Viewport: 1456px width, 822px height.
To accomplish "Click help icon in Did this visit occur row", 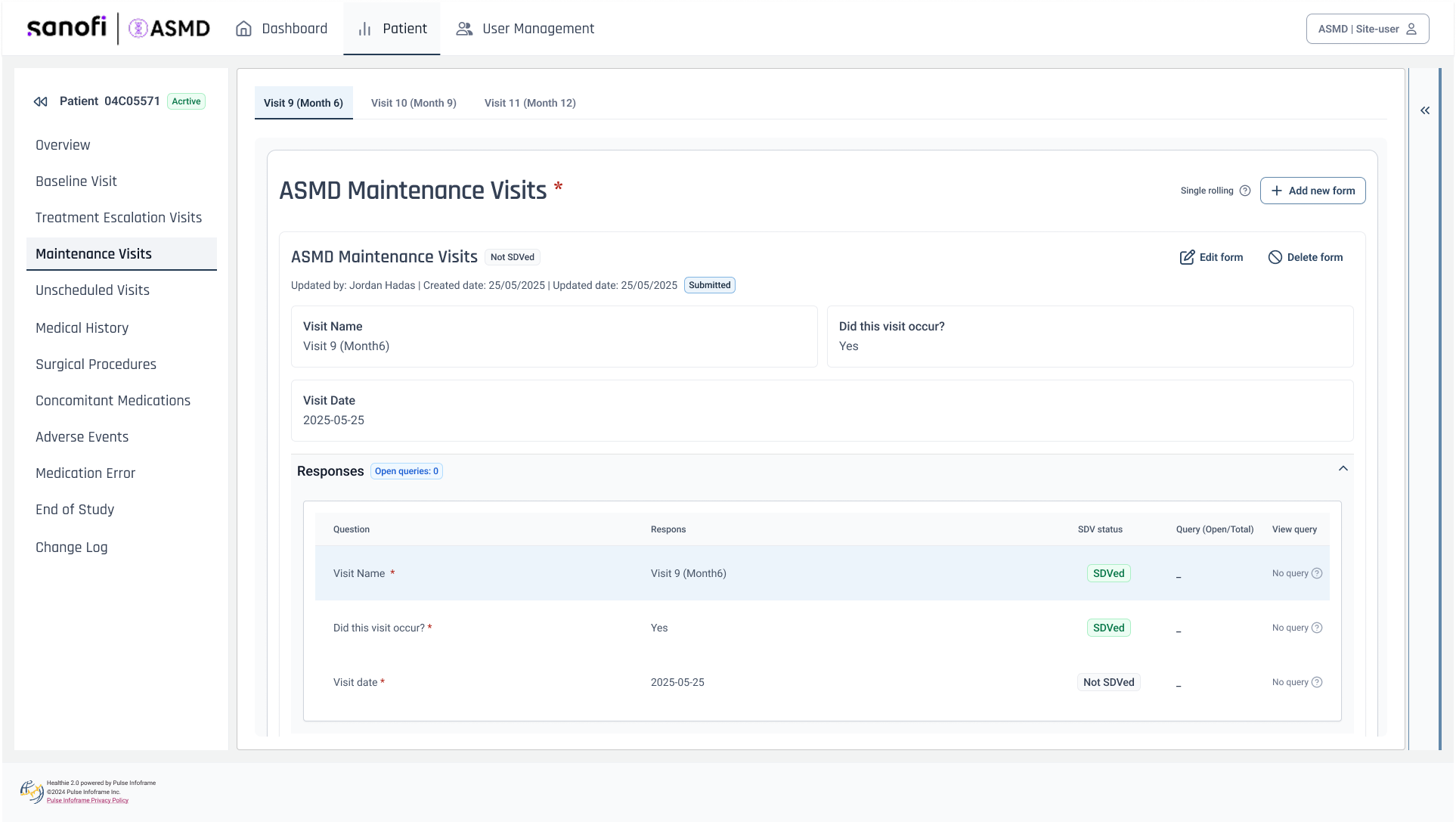I will pyautogui.click(x=1317, y=628).
